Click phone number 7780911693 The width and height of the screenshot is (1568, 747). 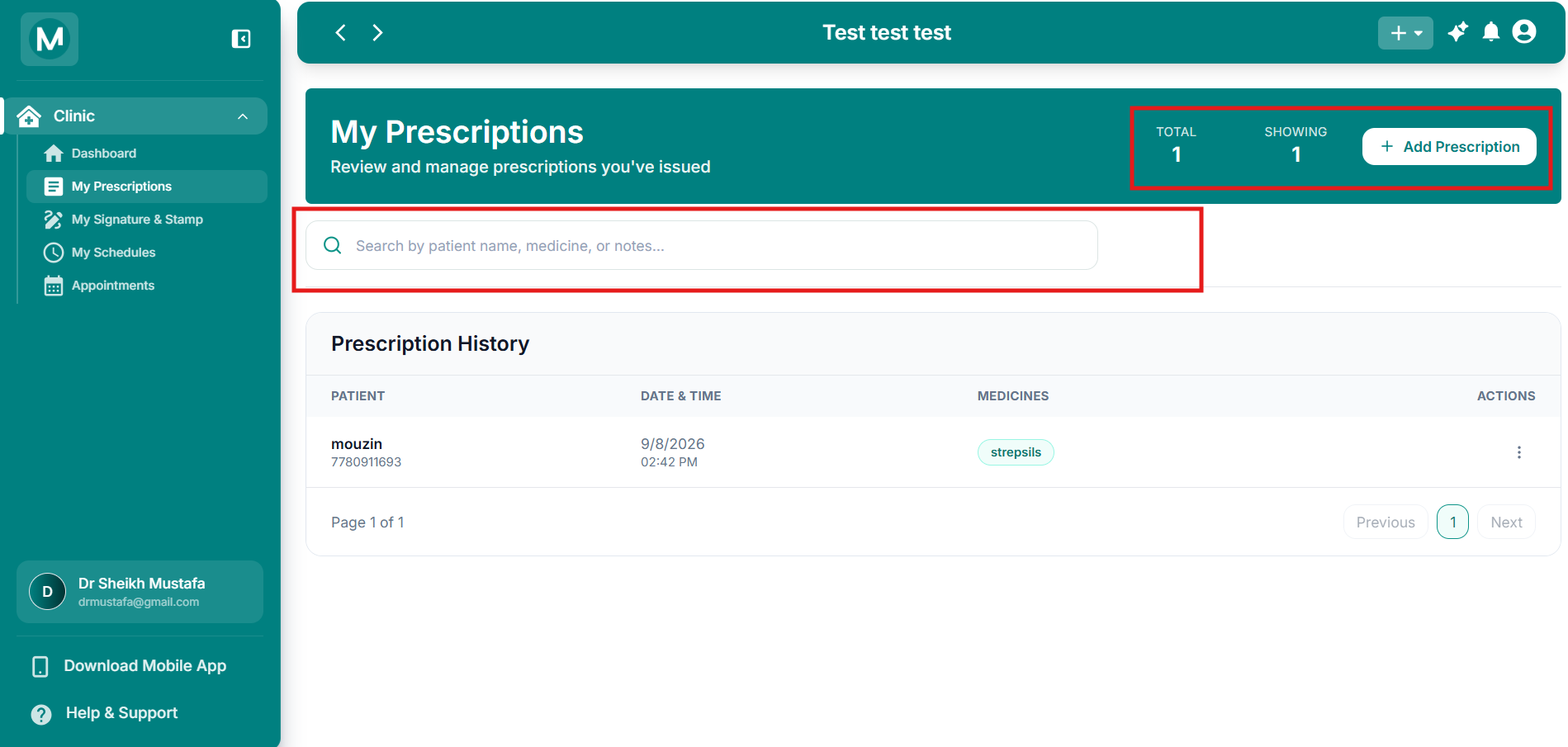366,462
